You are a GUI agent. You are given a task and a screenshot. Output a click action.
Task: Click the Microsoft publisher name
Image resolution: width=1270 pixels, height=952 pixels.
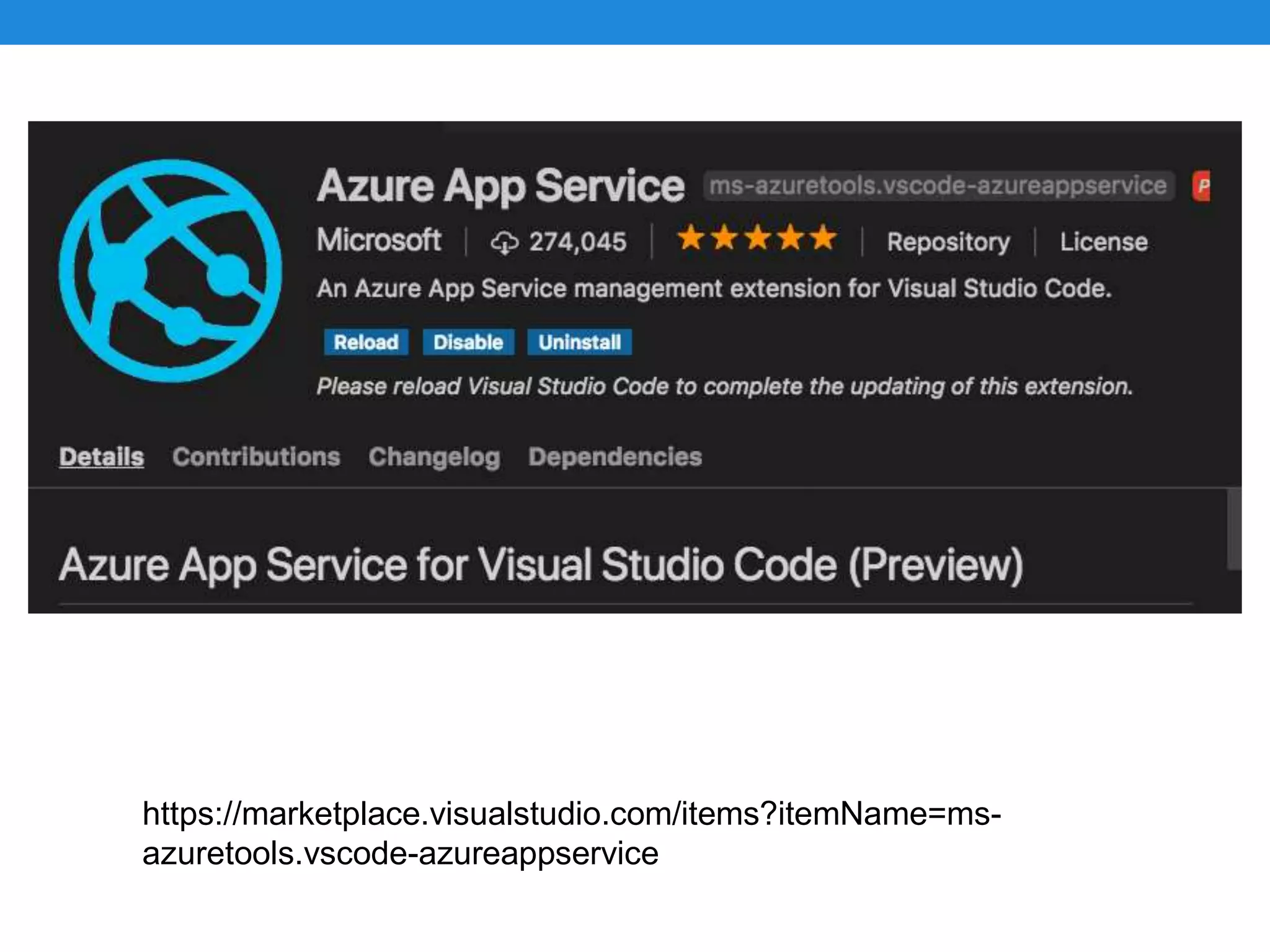(379, 240)
